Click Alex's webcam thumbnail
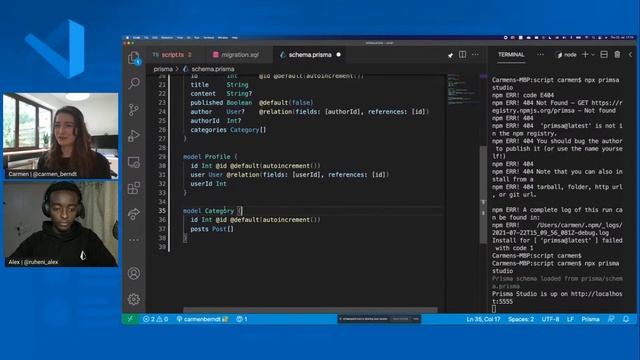640x360 pixels. (61, 224)
